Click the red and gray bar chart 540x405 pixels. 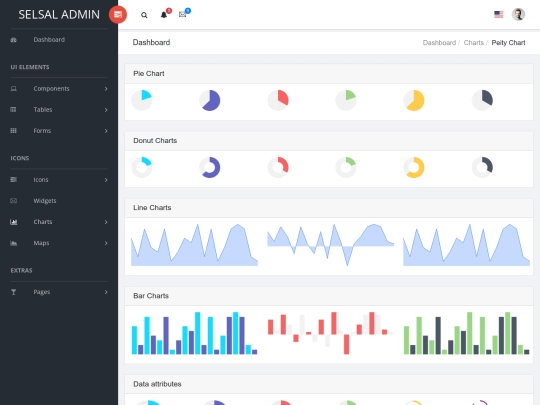pos(330,333)
